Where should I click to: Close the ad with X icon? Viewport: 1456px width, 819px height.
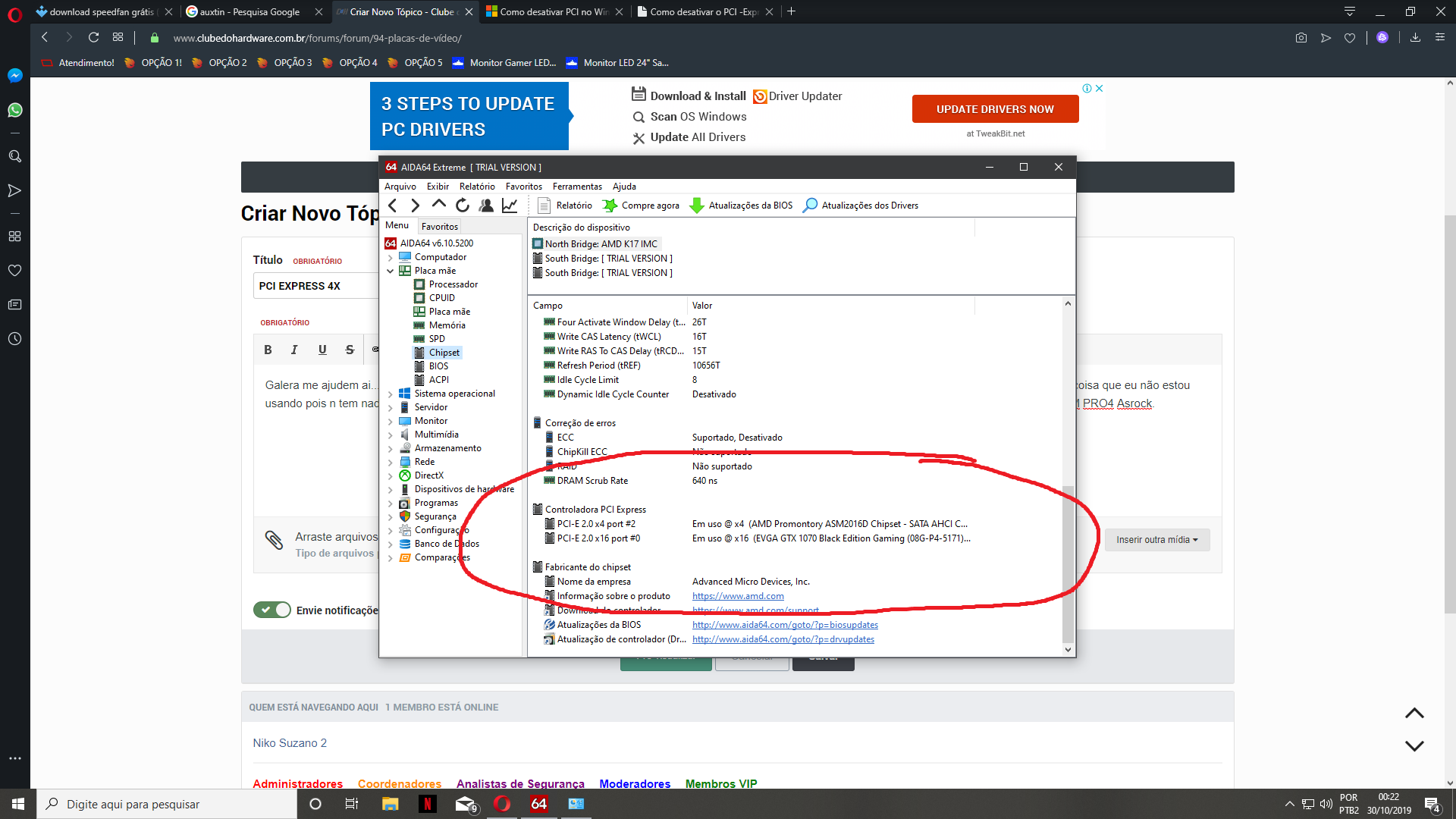pos(1099,88)
